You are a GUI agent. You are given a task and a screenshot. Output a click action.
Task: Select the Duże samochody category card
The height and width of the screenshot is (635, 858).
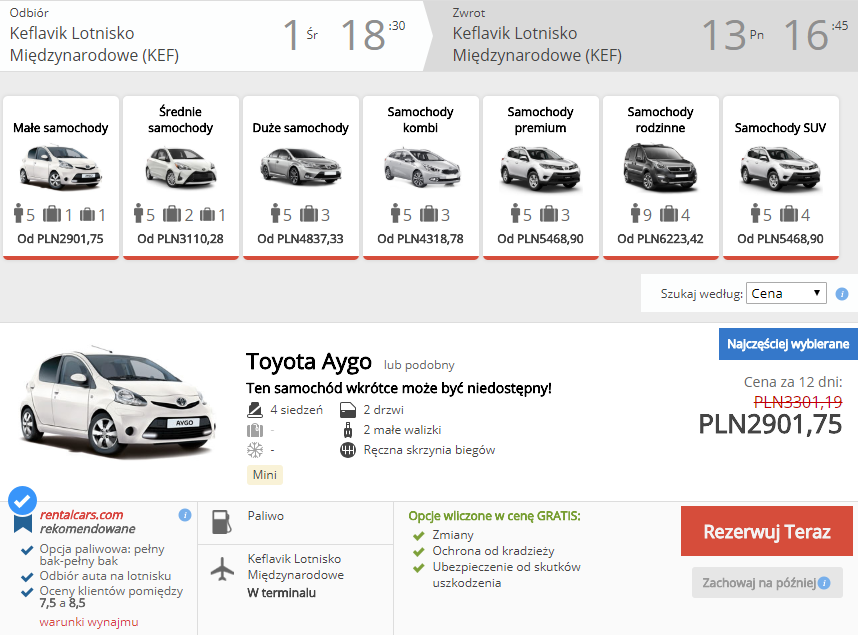pos(300,177)
